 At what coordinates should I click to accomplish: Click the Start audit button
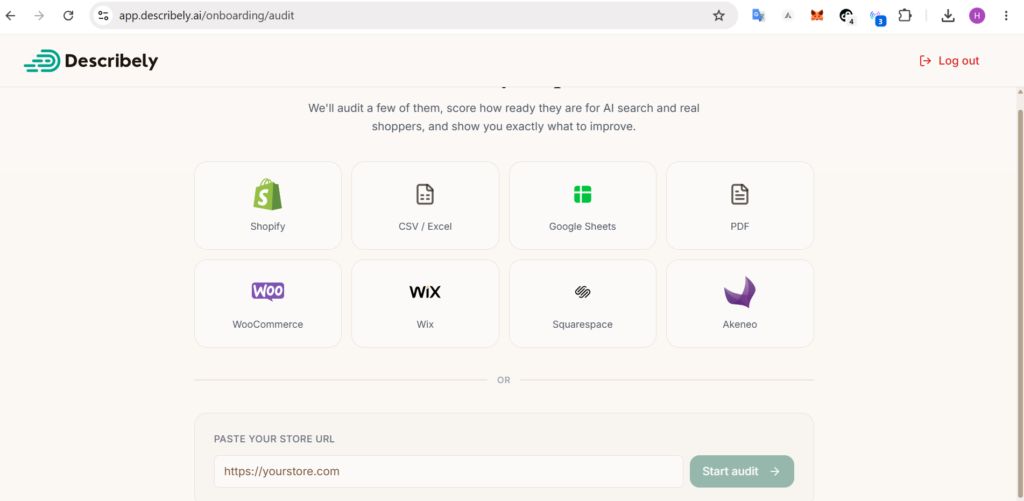pos(742,472)
